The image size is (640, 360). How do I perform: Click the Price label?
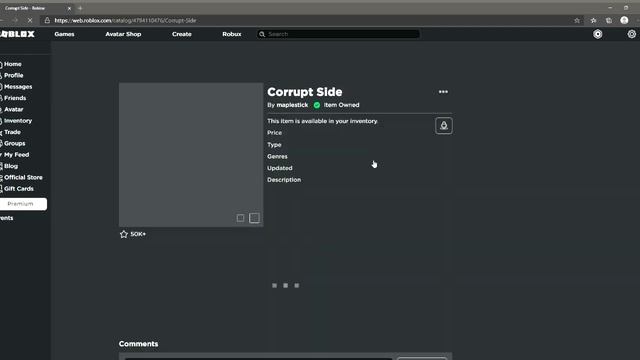coord(274,133)
